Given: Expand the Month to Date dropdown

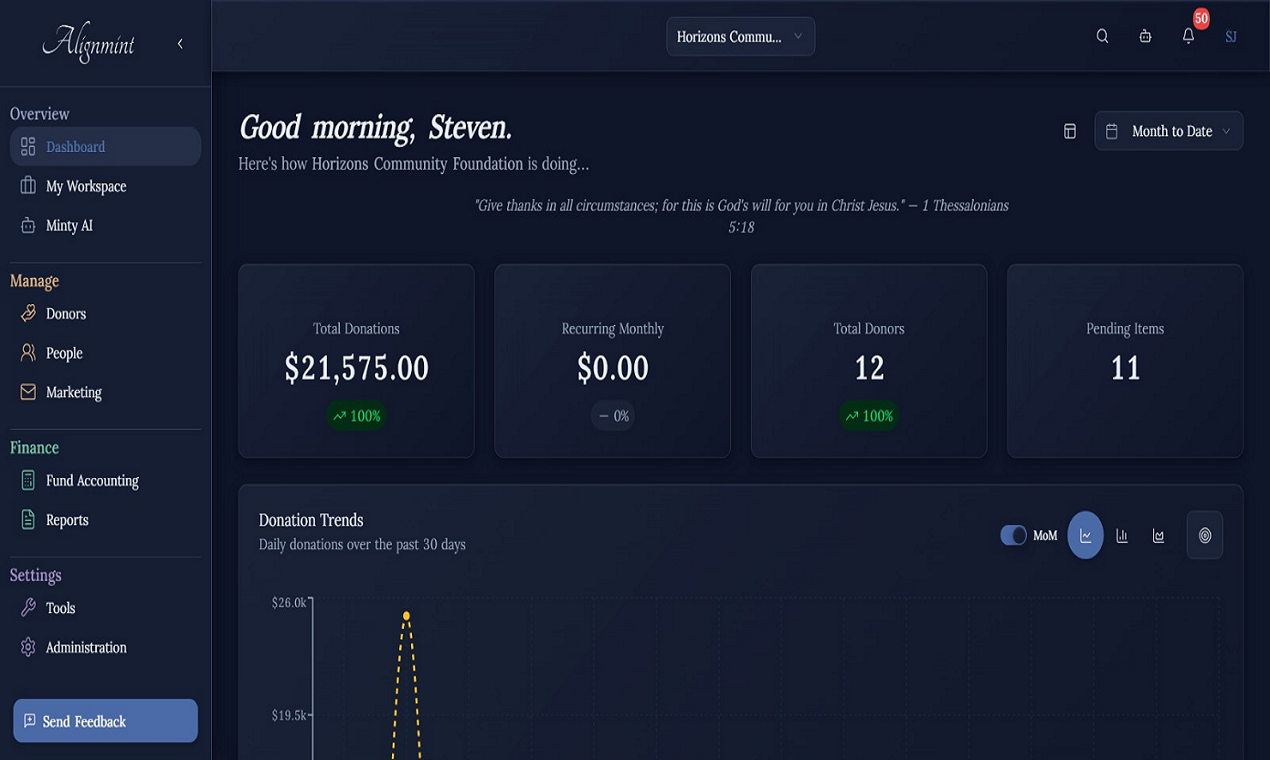Looking at the screenshot, I should click(x=1168, y=131).
